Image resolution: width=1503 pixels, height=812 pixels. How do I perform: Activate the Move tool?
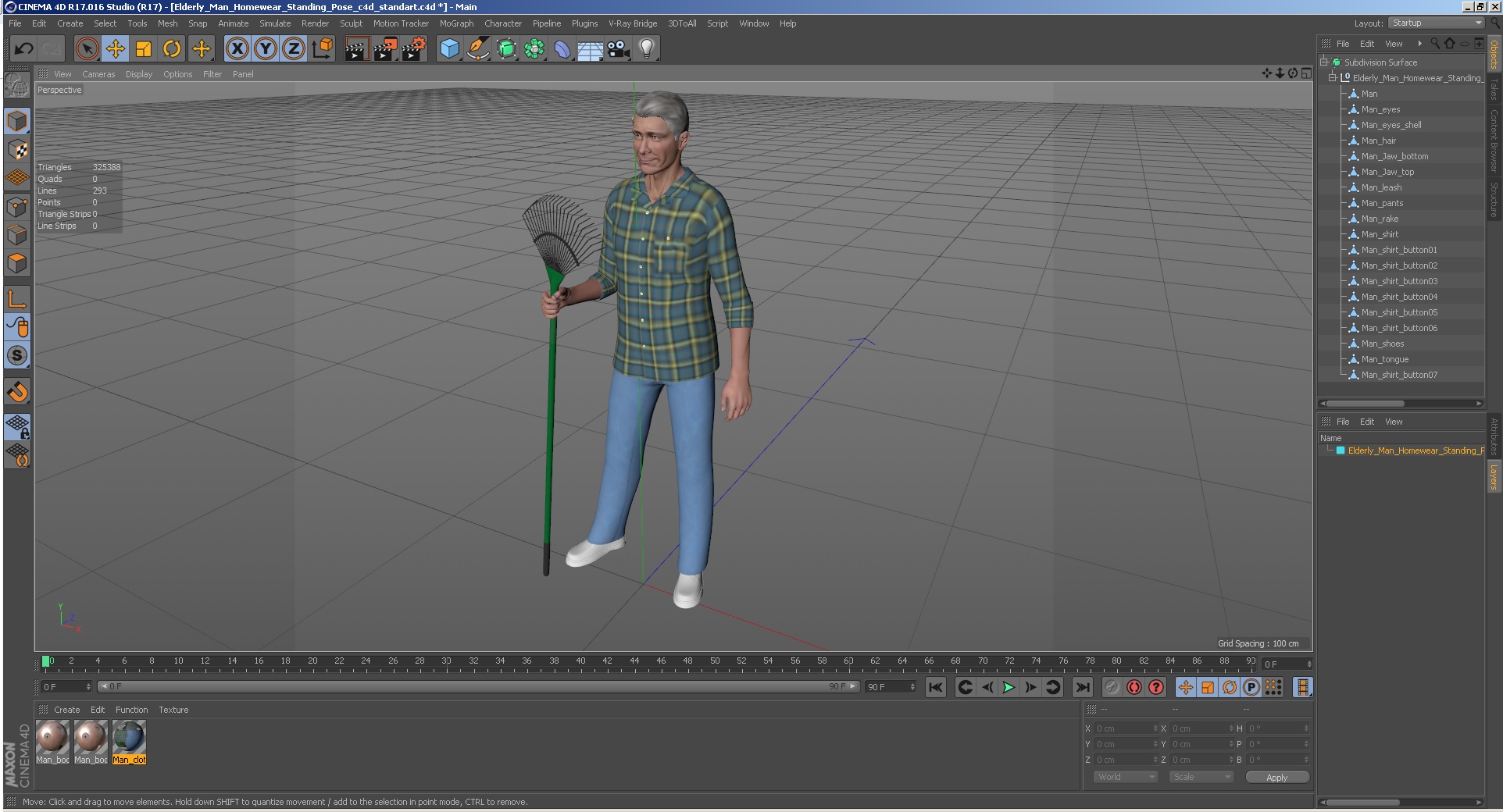116,49
